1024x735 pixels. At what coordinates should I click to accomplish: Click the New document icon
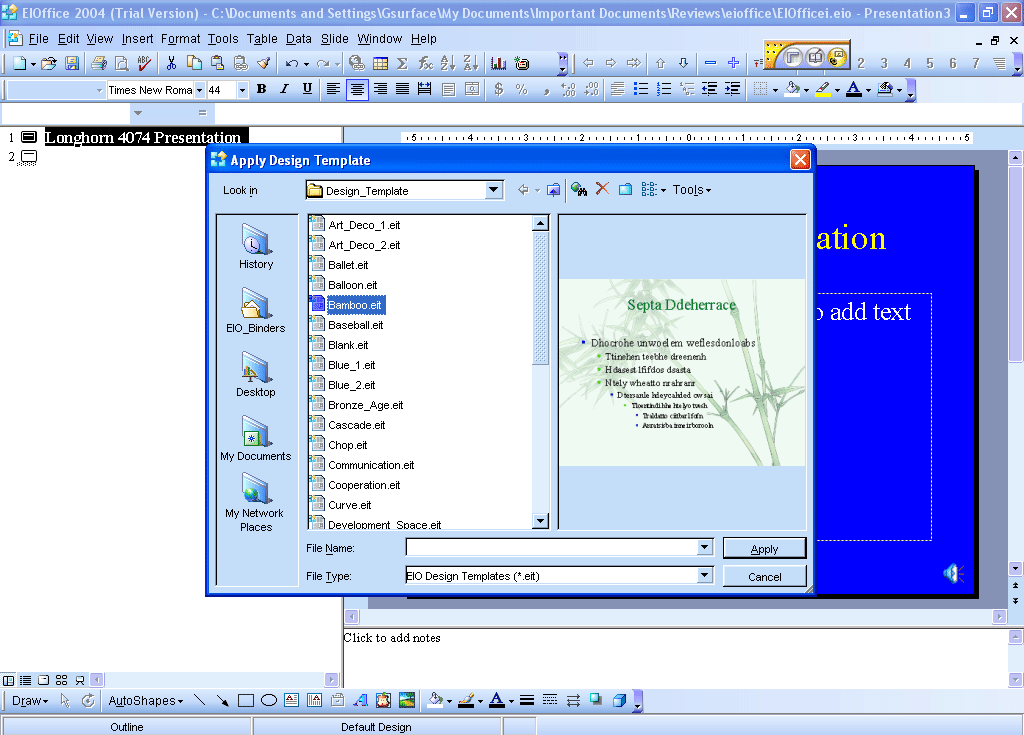pyautogui.click(x=20, y=63)
